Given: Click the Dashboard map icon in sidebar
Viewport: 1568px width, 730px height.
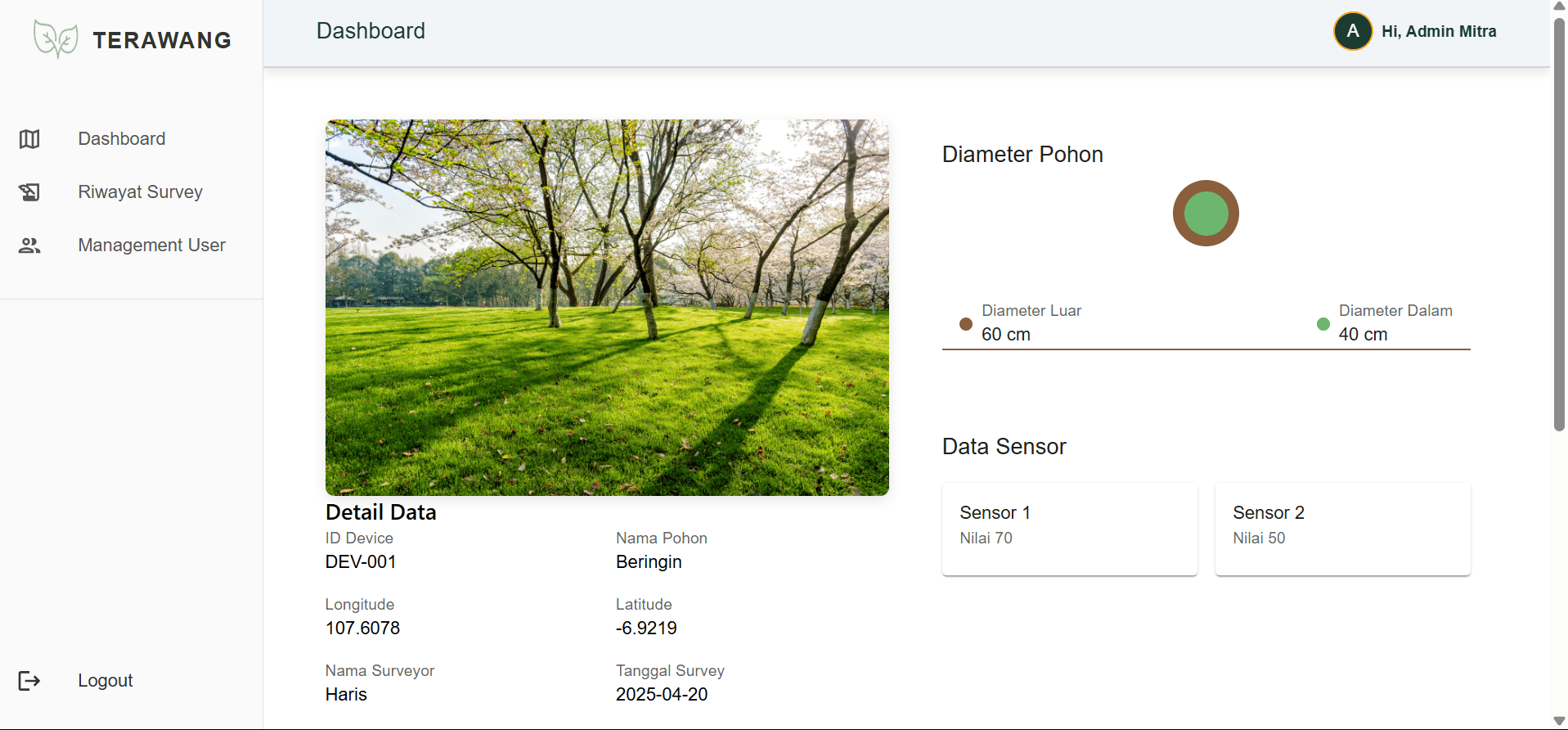Looking at the screenshot, I should (x=29, y=139).
